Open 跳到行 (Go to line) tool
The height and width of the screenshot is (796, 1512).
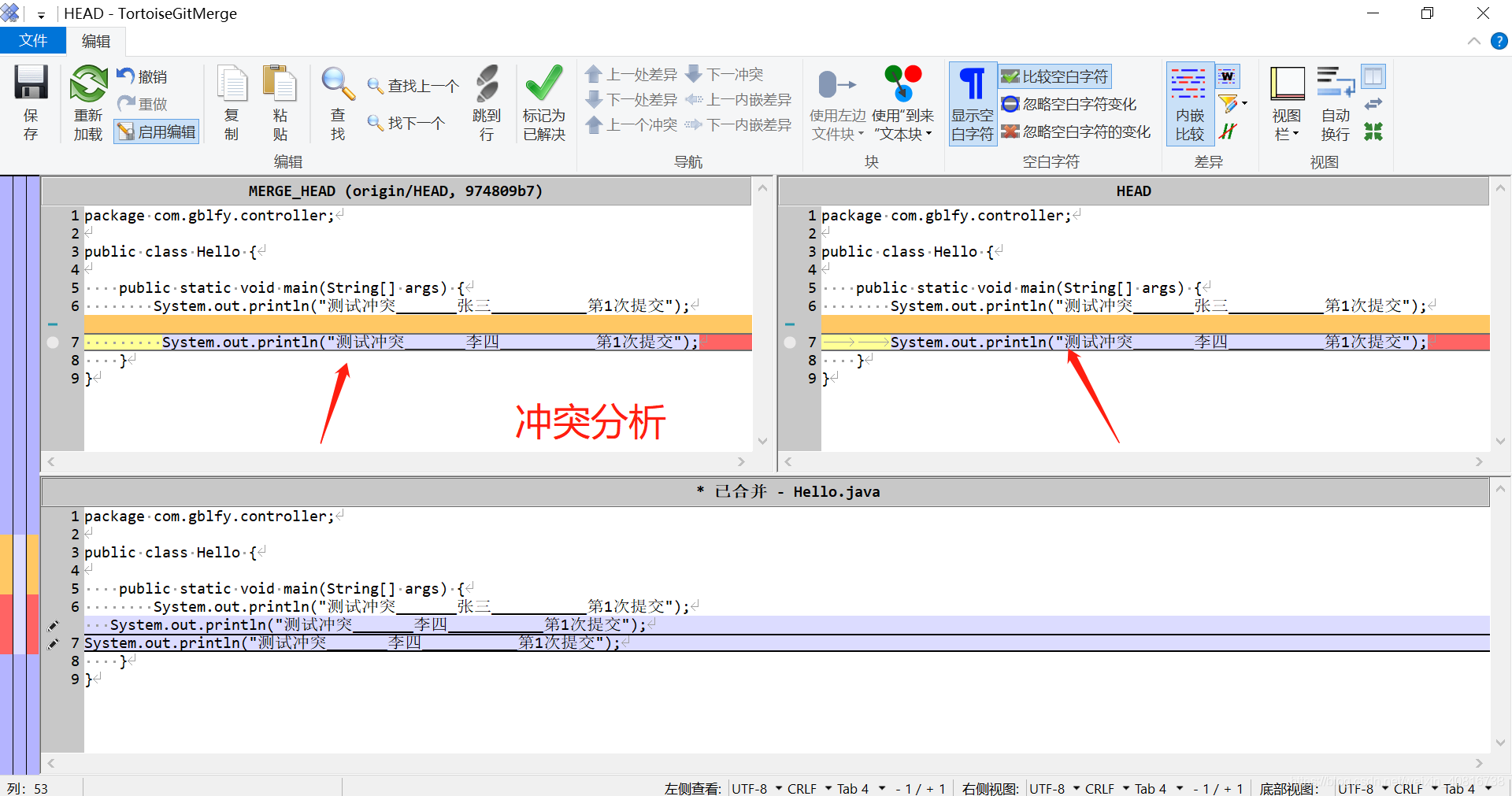(487, 103)
